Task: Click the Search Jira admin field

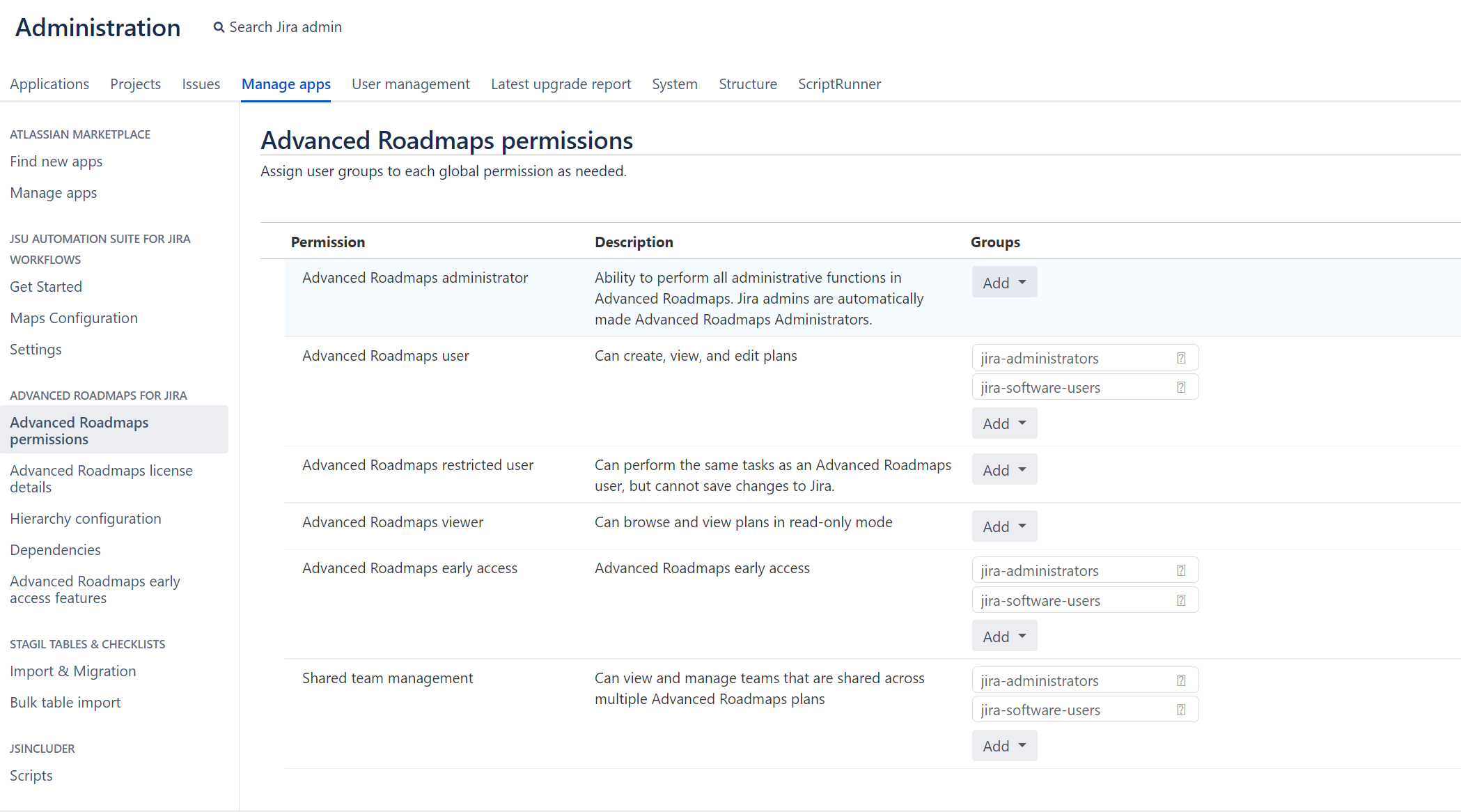Action: (x=286, y=26)
